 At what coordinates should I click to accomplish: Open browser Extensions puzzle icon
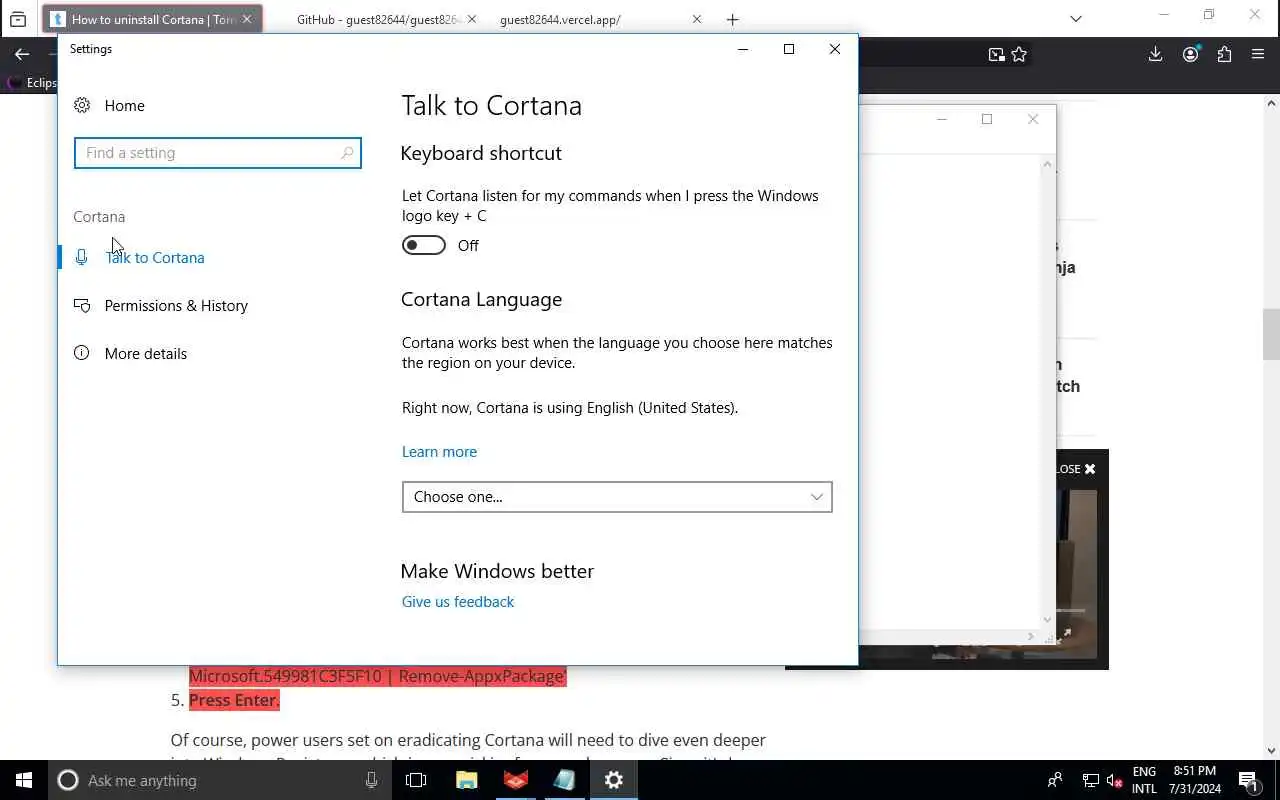[1224, 55]
